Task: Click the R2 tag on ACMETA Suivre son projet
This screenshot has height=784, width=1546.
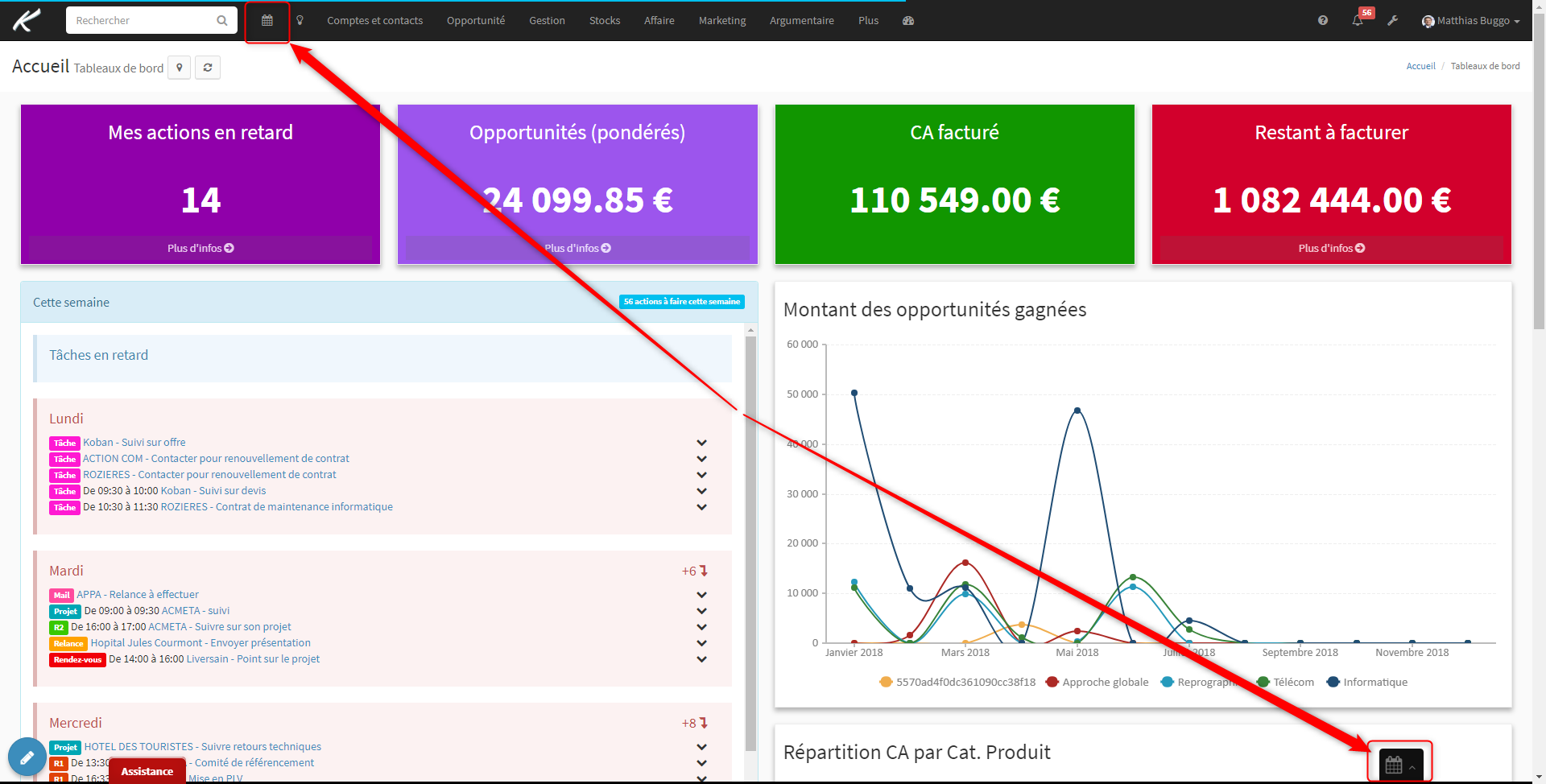Action: pyautogui.click(x=58, y=627)
